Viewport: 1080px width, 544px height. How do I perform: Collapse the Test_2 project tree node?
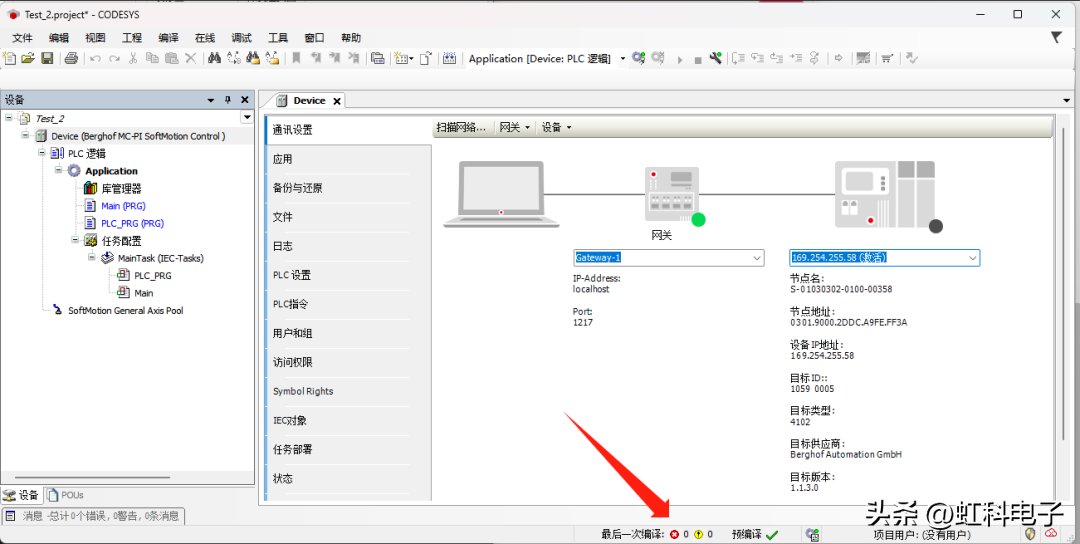(9, 118)
